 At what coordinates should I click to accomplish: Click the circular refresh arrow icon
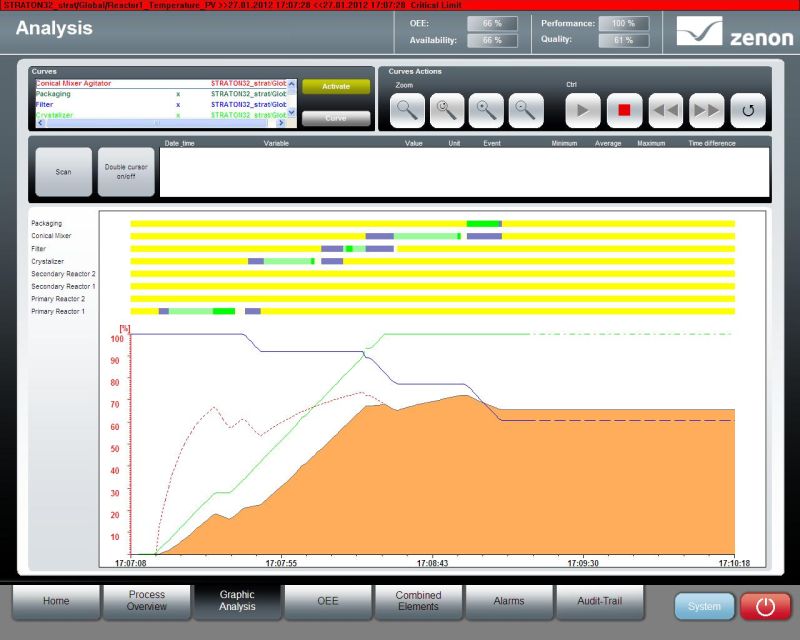[748, 110]
